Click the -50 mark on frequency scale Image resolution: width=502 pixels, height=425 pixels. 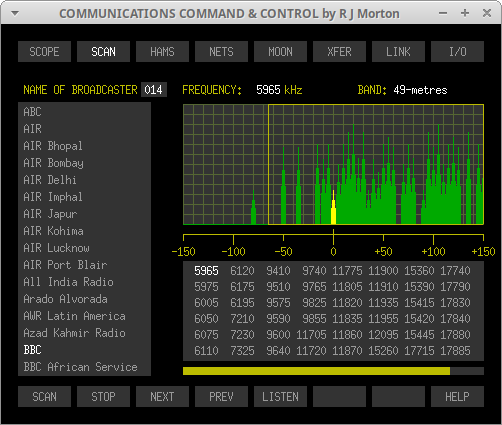click(x=283, y=251)
